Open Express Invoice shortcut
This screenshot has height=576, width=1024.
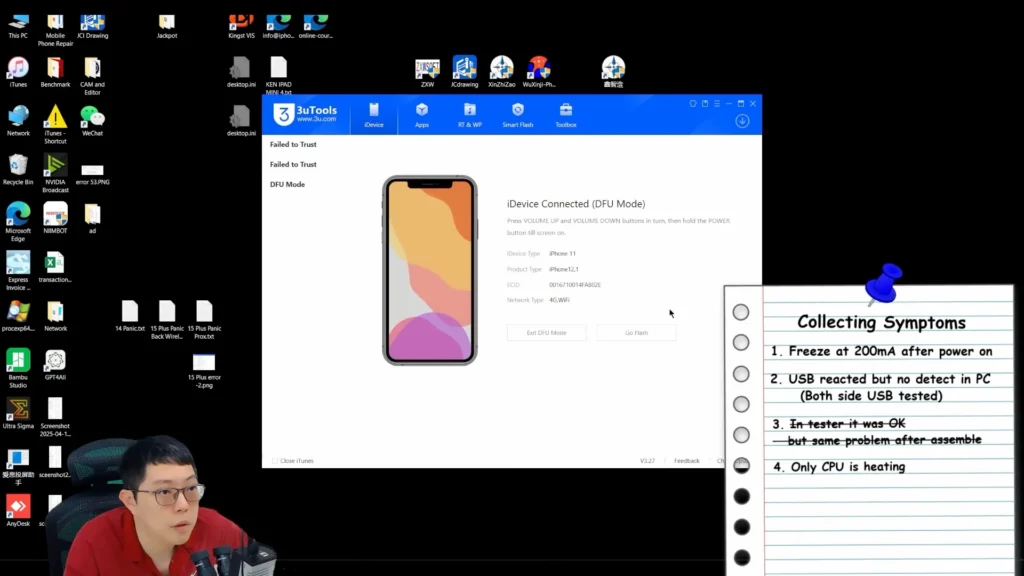tap(18, 271)
